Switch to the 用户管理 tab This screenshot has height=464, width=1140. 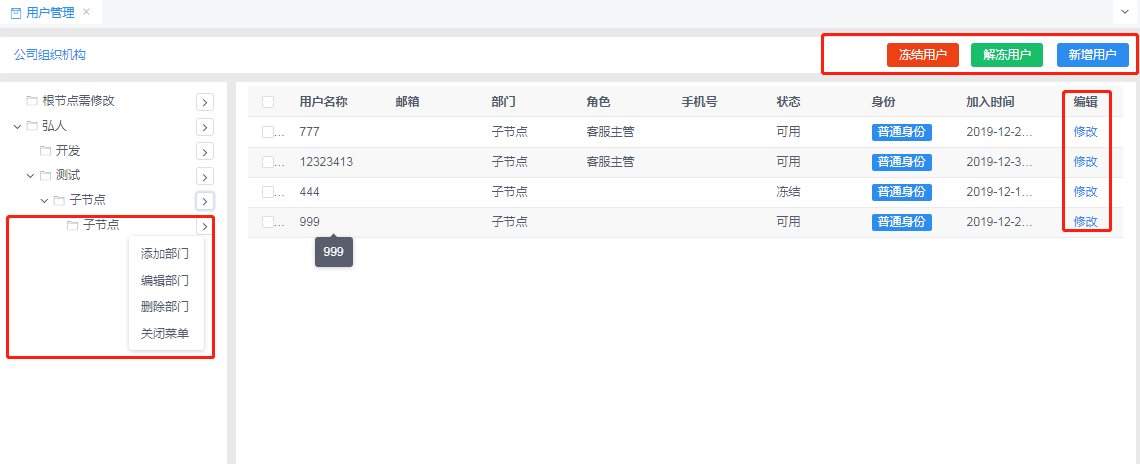click(x=50, y=12)
